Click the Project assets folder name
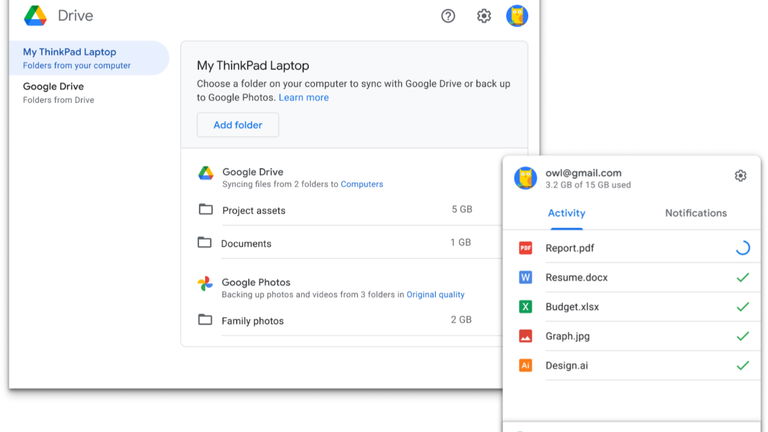The height and width of the screenshot is (432, 768). point(254,211)
